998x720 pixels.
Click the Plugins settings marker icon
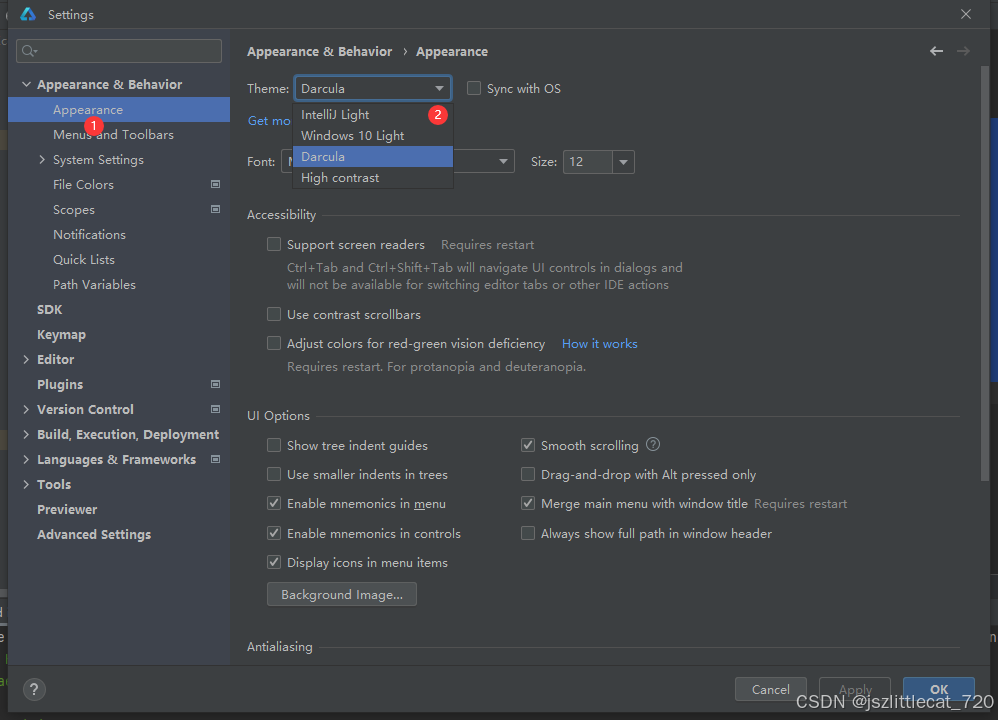tap(215, 384)
